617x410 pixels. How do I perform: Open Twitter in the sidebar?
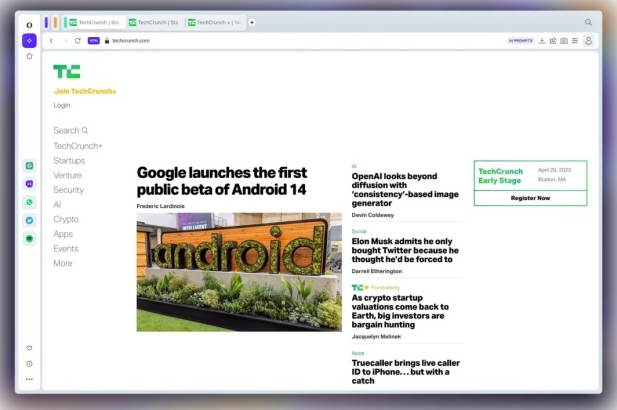pyautogui.click(x=30, y=220)
